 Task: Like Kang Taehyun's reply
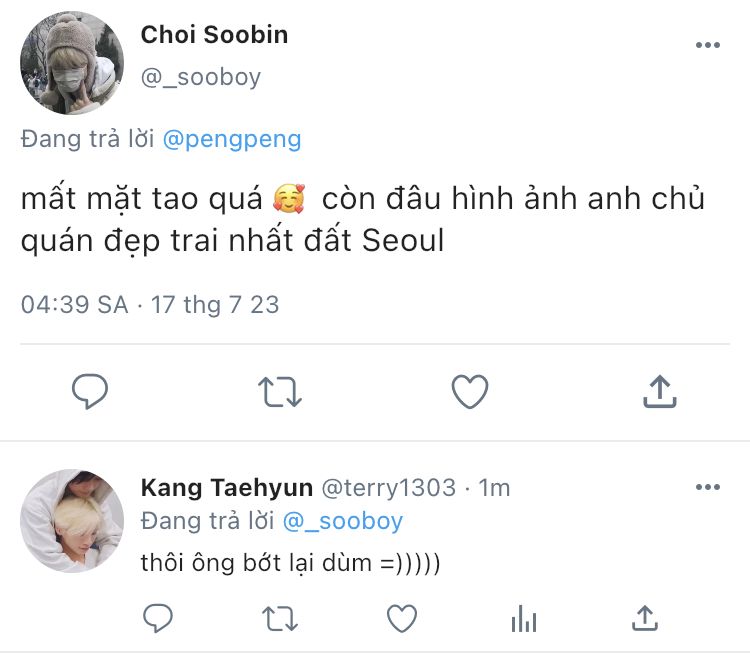point(402,619)
